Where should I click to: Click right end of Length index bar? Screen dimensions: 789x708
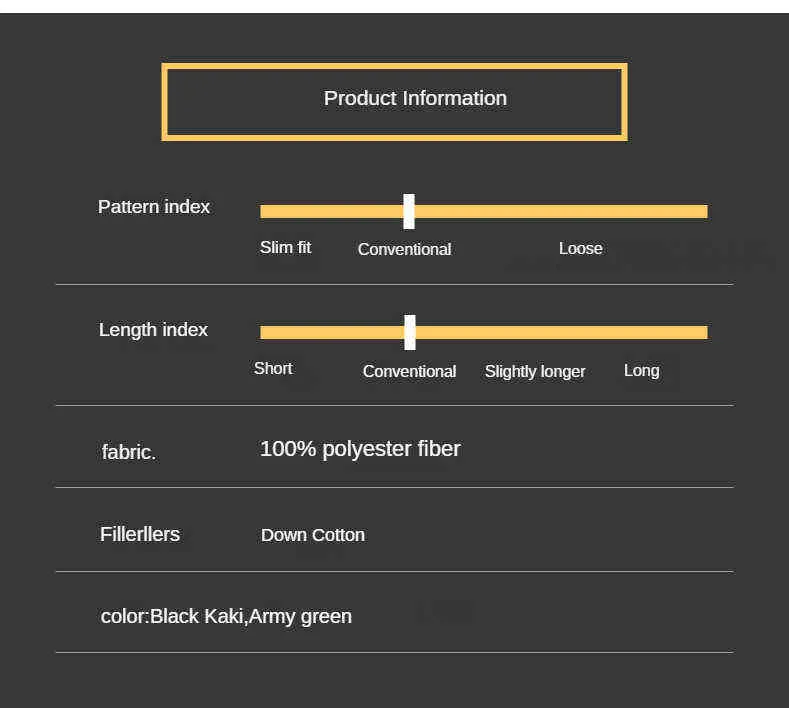click(702, 332)
